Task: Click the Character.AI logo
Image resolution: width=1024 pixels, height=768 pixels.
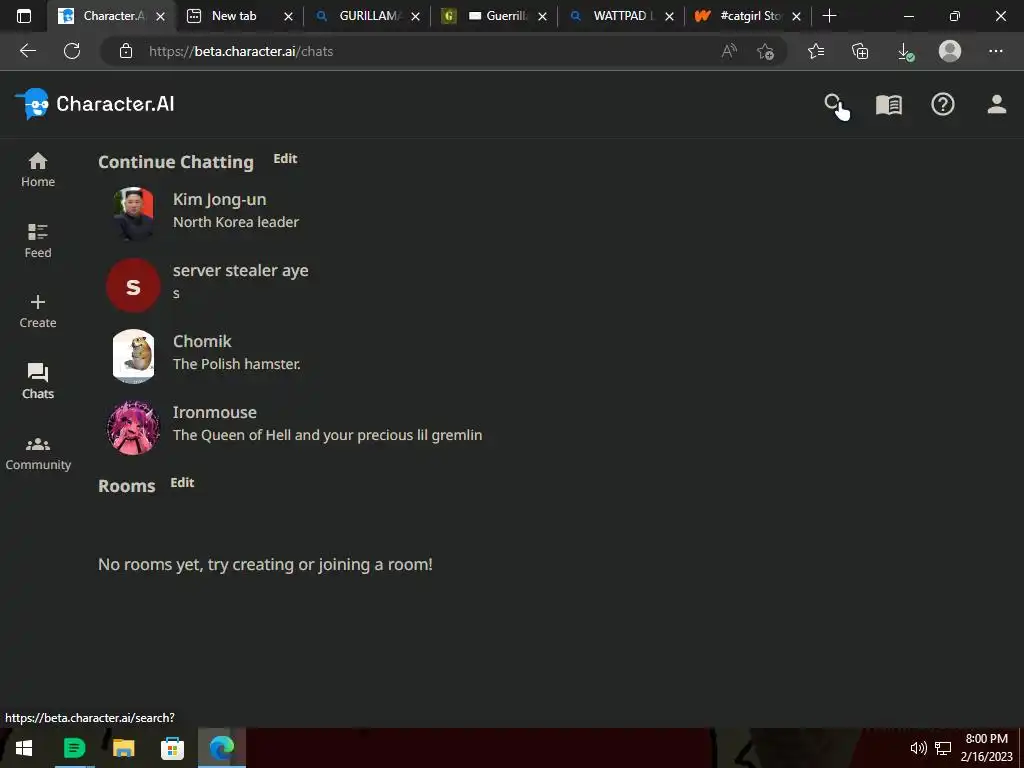Action: coord(95,104)
